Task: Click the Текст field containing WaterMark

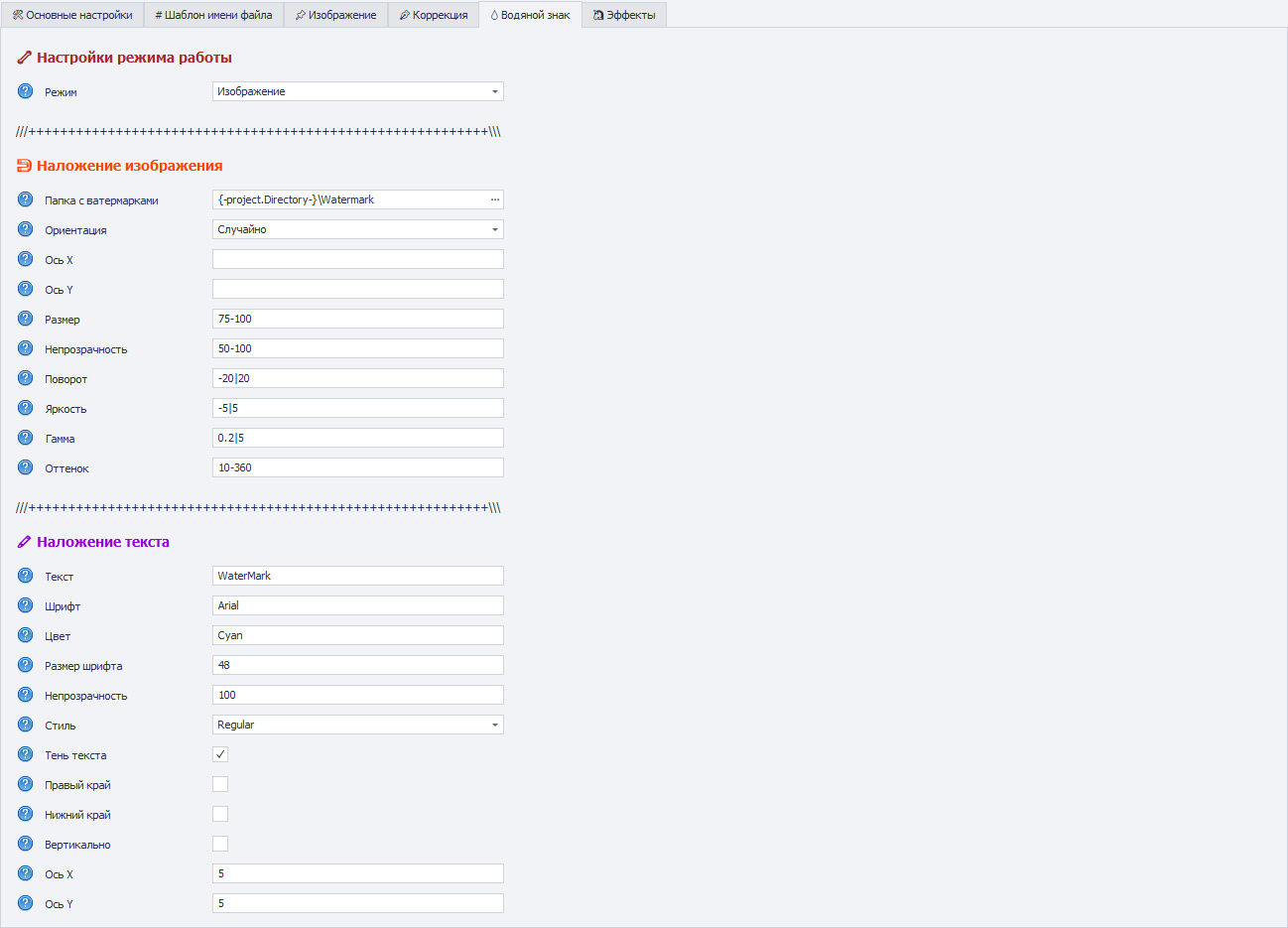Action: click(x=358, y=576)
